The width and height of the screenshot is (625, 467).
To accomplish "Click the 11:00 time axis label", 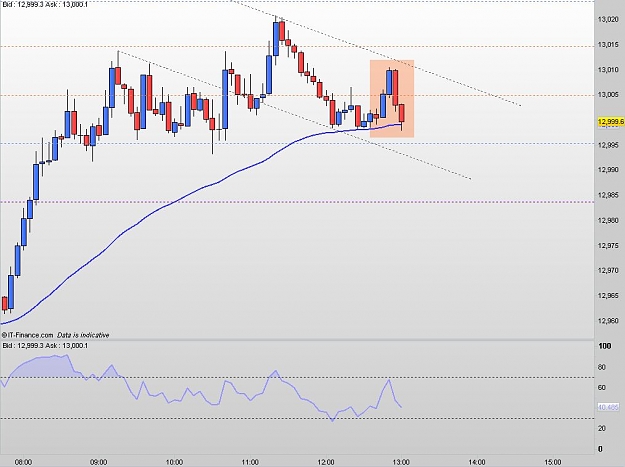I will pos(250,462).
